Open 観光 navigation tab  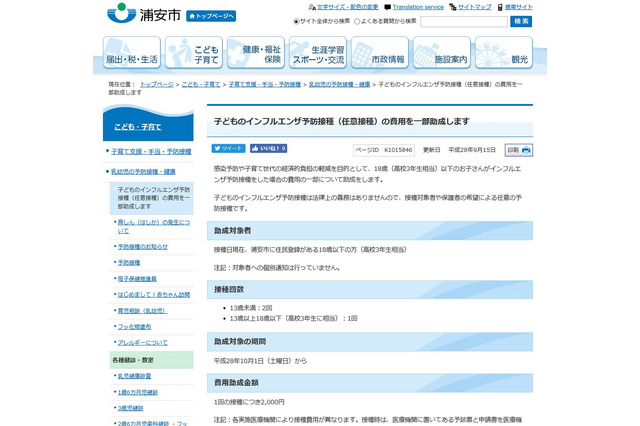504,53
